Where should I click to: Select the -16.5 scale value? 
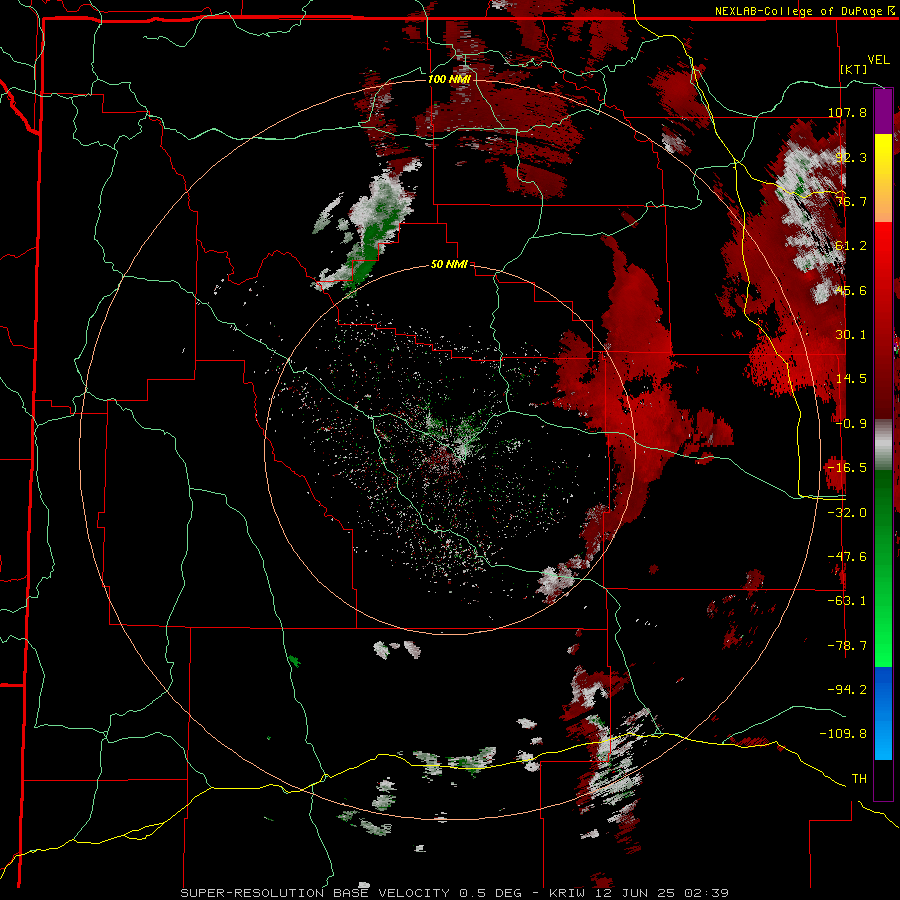(x=847, y=467)
